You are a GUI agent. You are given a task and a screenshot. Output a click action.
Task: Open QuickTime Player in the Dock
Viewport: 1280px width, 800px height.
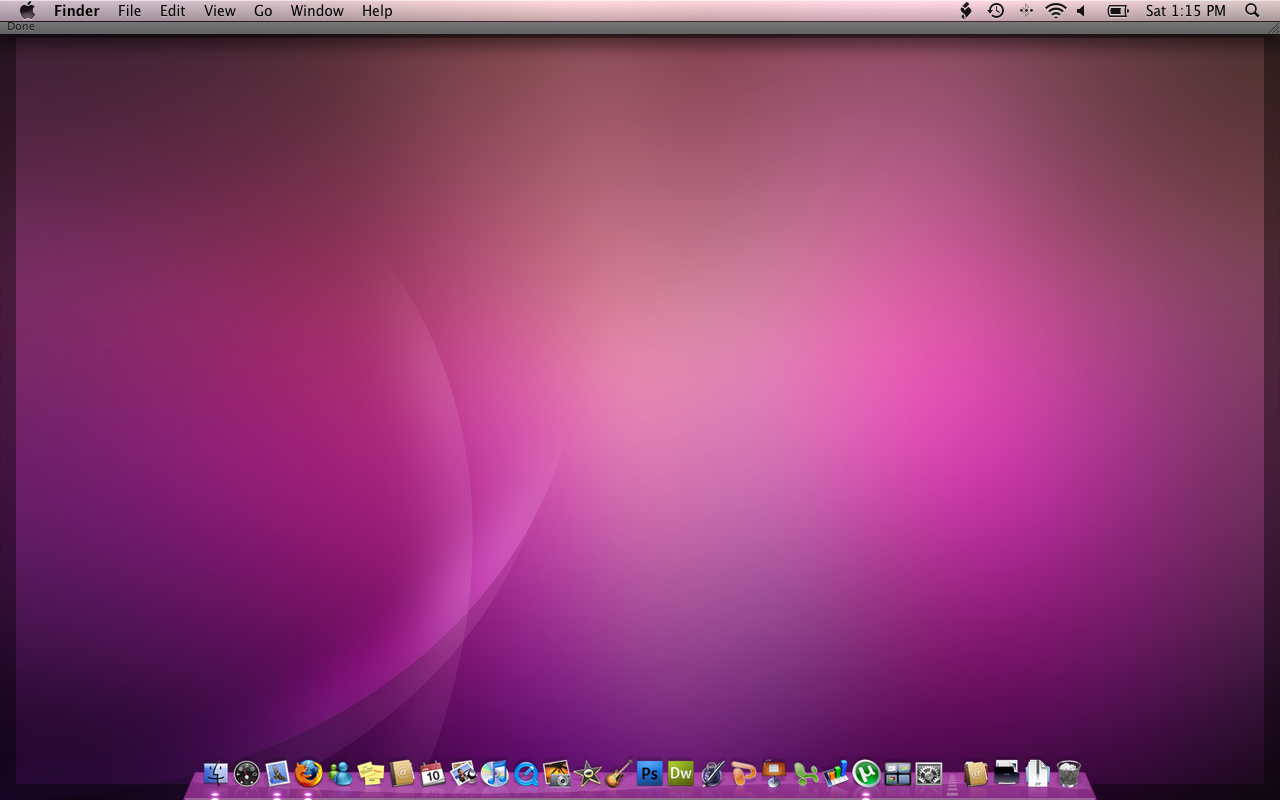coord(525,773)
